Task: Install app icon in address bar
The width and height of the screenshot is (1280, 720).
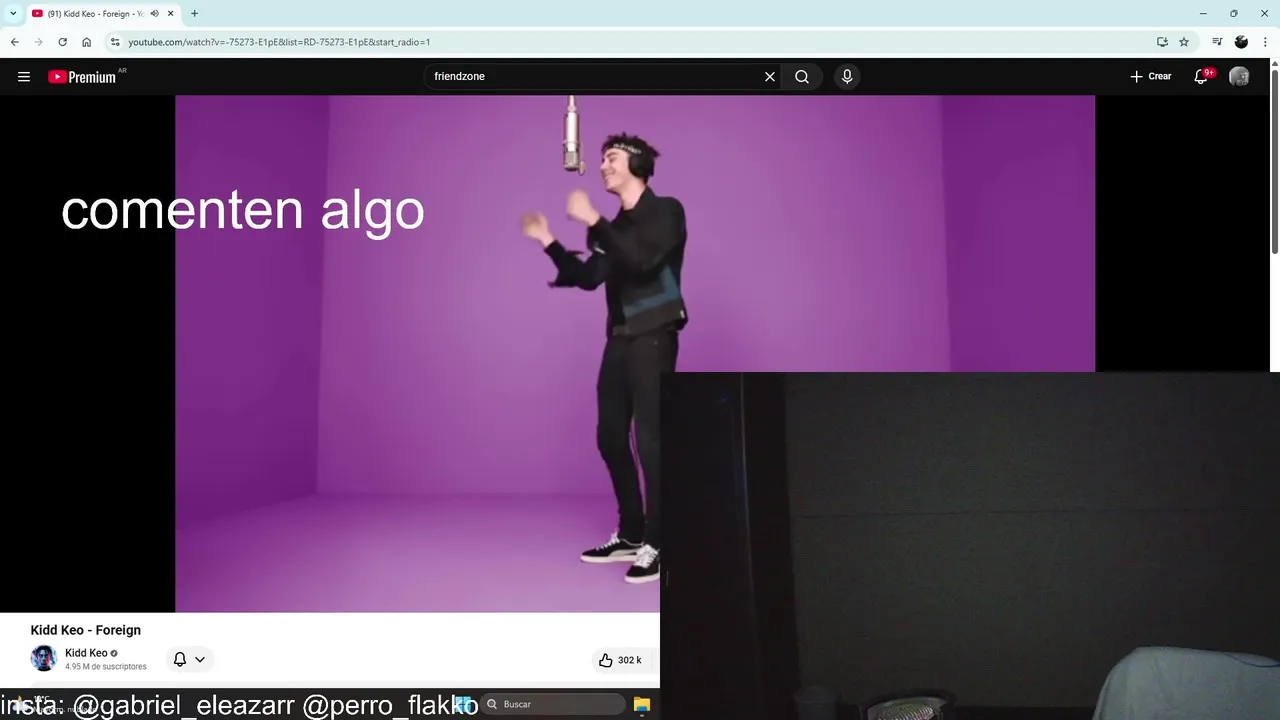Action: point(1162,42)
